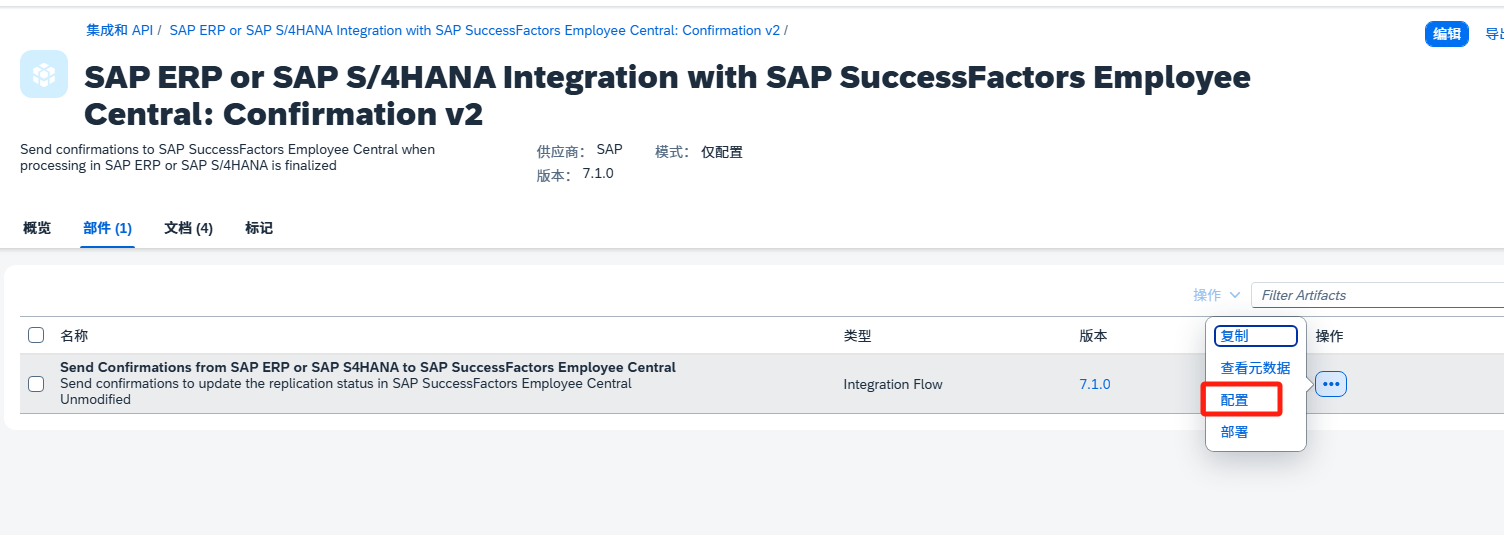Expand the 操作 dropdown above the table

pos(1216,295)
